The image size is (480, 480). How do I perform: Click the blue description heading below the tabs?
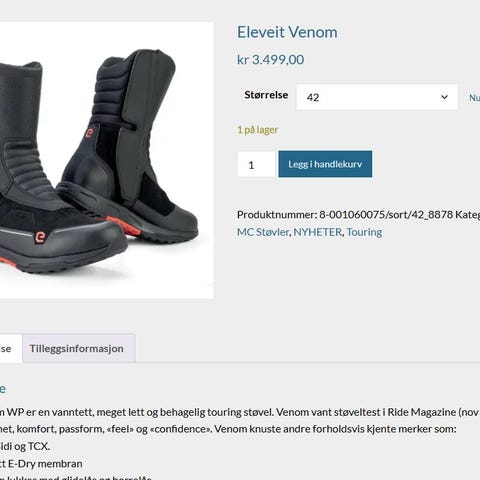pyautogui.click(x=3, y=389)
